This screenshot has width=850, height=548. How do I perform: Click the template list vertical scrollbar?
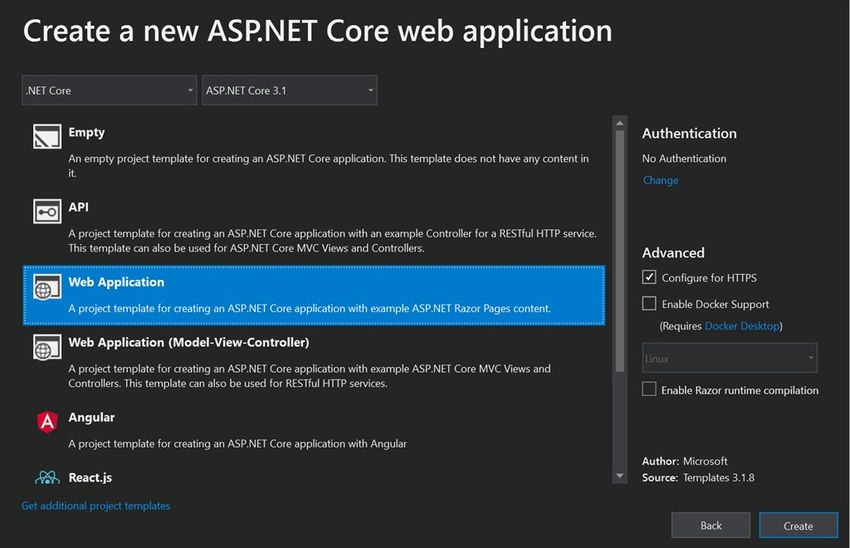tap(619, 250)
